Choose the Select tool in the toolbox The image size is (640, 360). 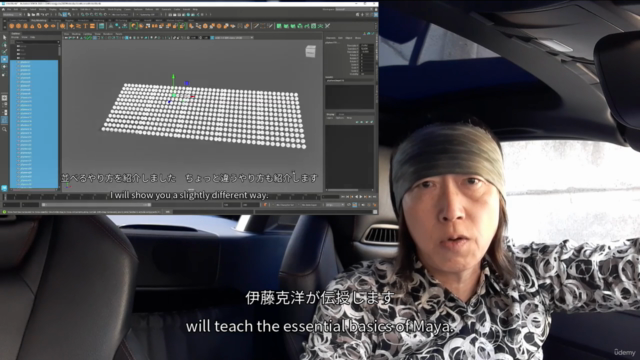pos(4,38)
